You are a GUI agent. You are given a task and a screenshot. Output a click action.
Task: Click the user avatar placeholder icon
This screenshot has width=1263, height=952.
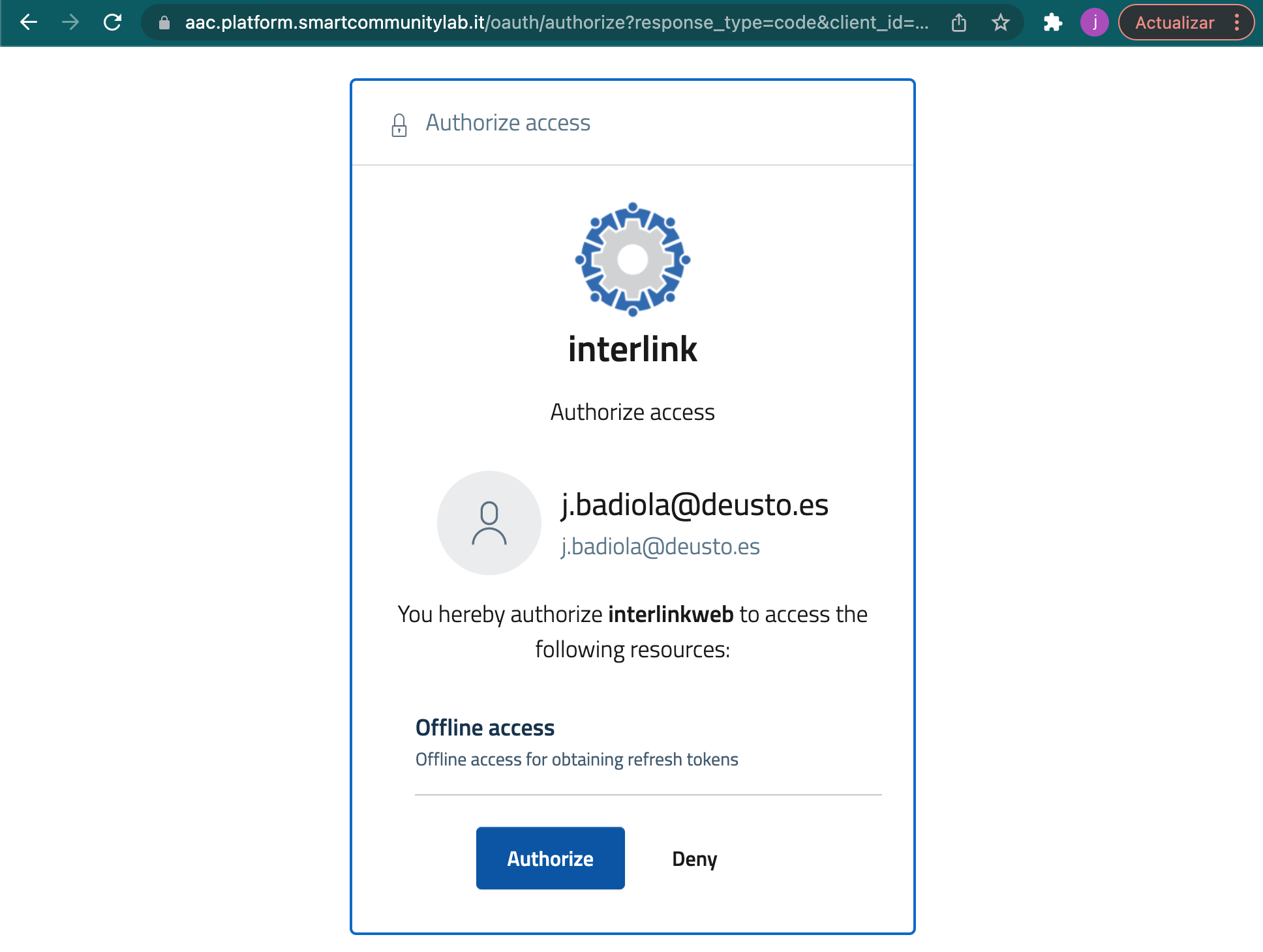click(489, 523)
